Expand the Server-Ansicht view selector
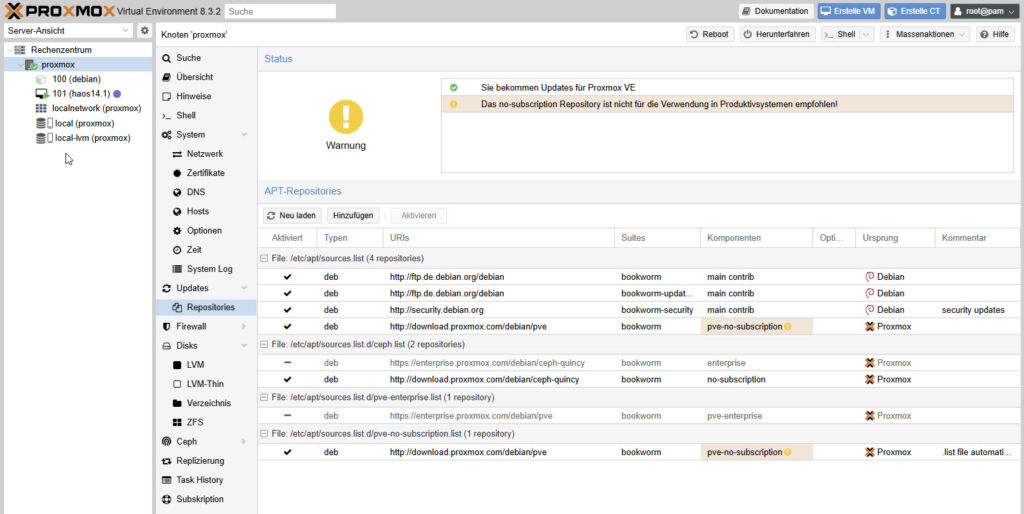The width and height of the screenshot is (1024, 514). coord(126,31)
